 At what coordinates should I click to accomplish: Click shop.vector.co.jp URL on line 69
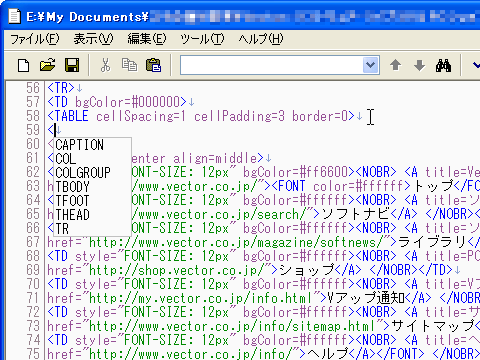pos(177,270)
